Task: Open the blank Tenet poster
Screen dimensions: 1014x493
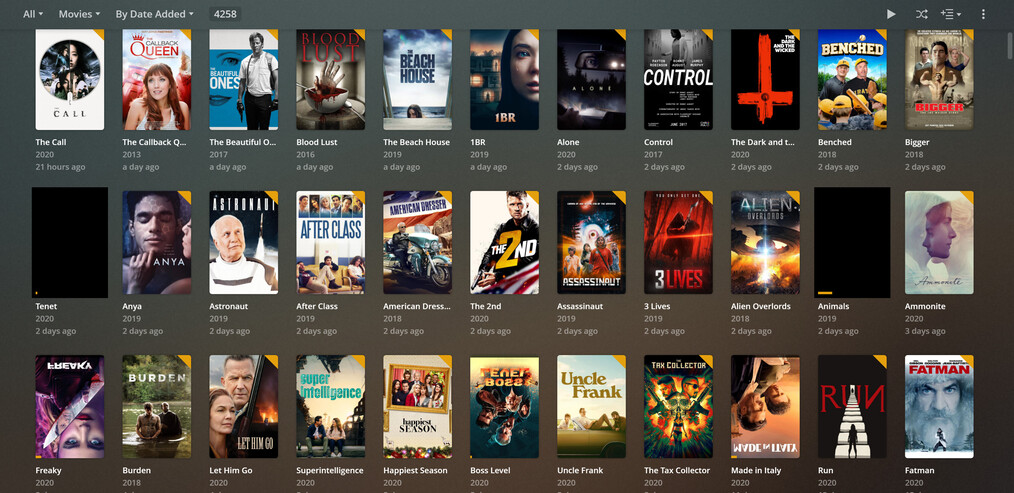Action: tap(70, 243)
